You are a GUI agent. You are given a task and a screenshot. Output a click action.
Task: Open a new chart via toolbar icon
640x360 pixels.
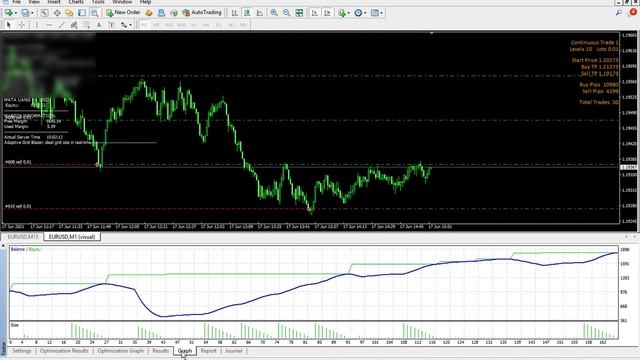tap(8, 13)
